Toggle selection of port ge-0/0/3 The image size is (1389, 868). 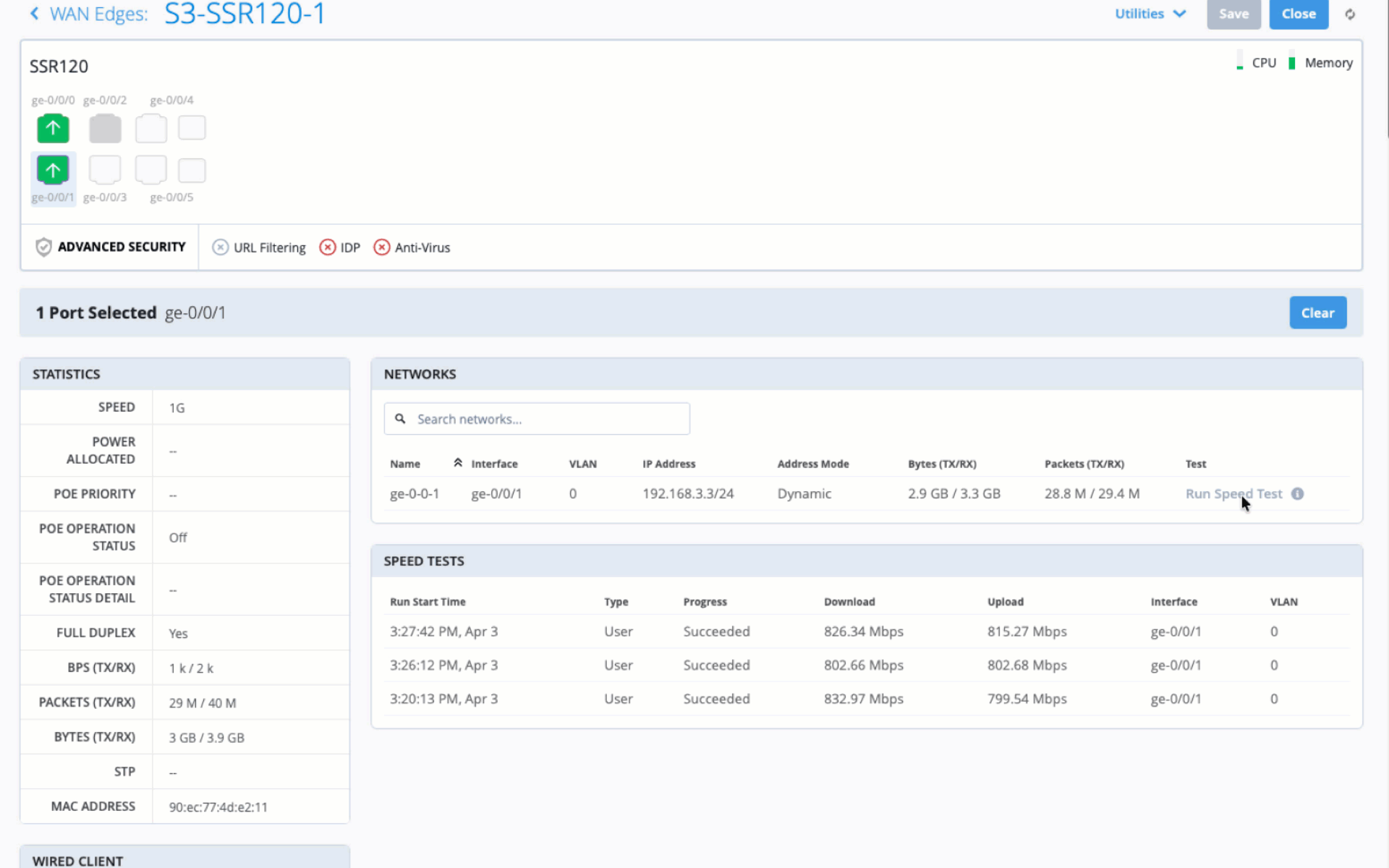105,169
